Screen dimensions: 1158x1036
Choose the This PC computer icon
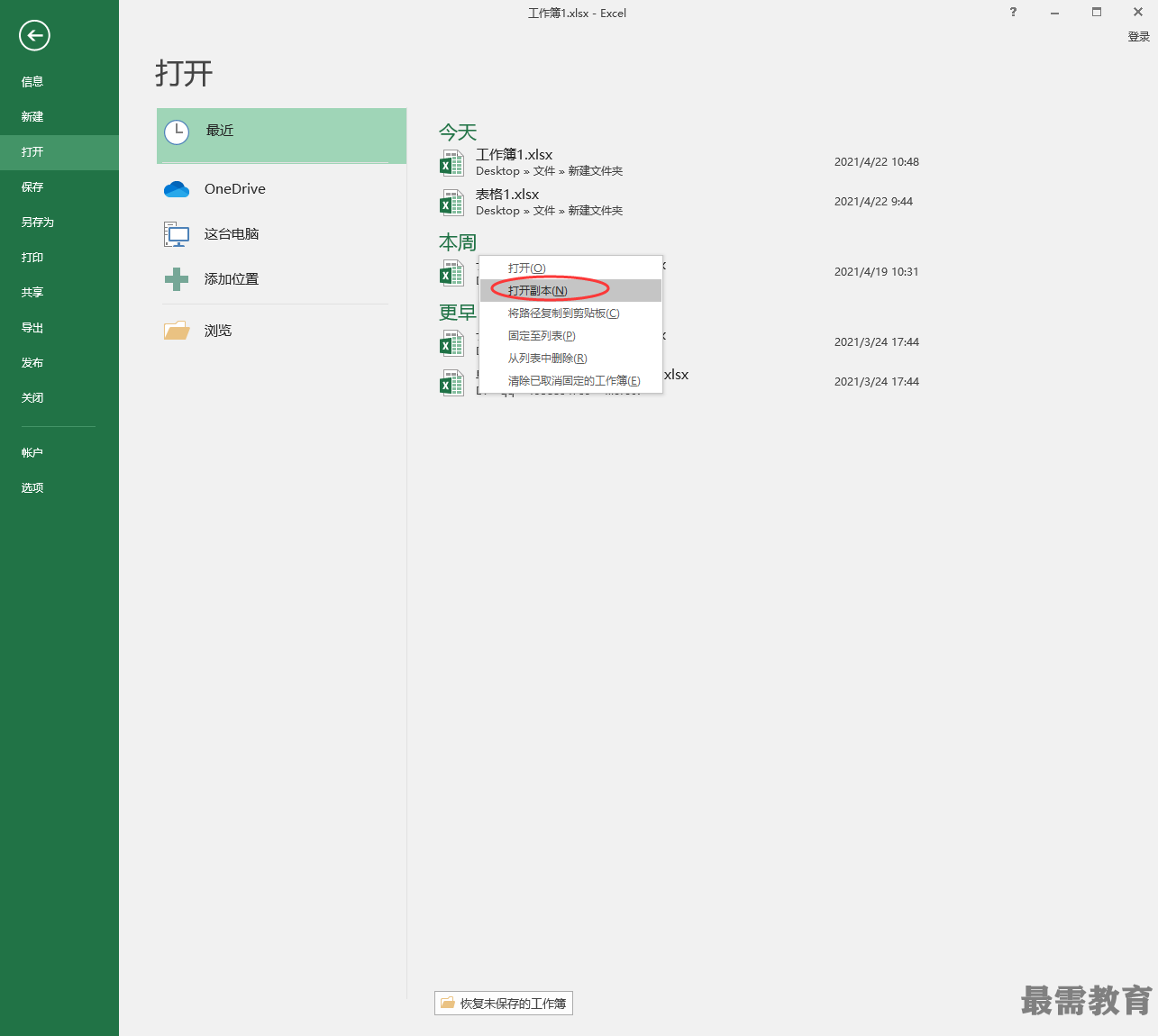tap(177, 234)
